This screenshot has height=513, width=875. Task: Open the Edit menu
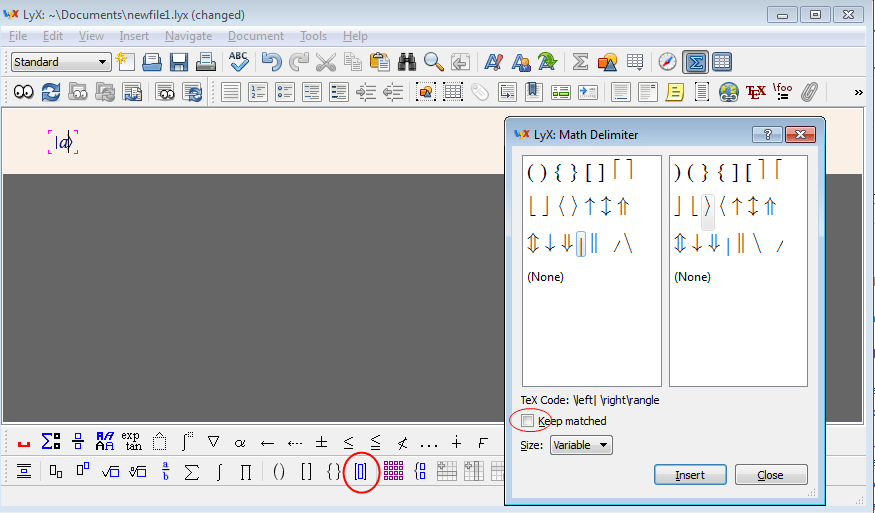53,36
